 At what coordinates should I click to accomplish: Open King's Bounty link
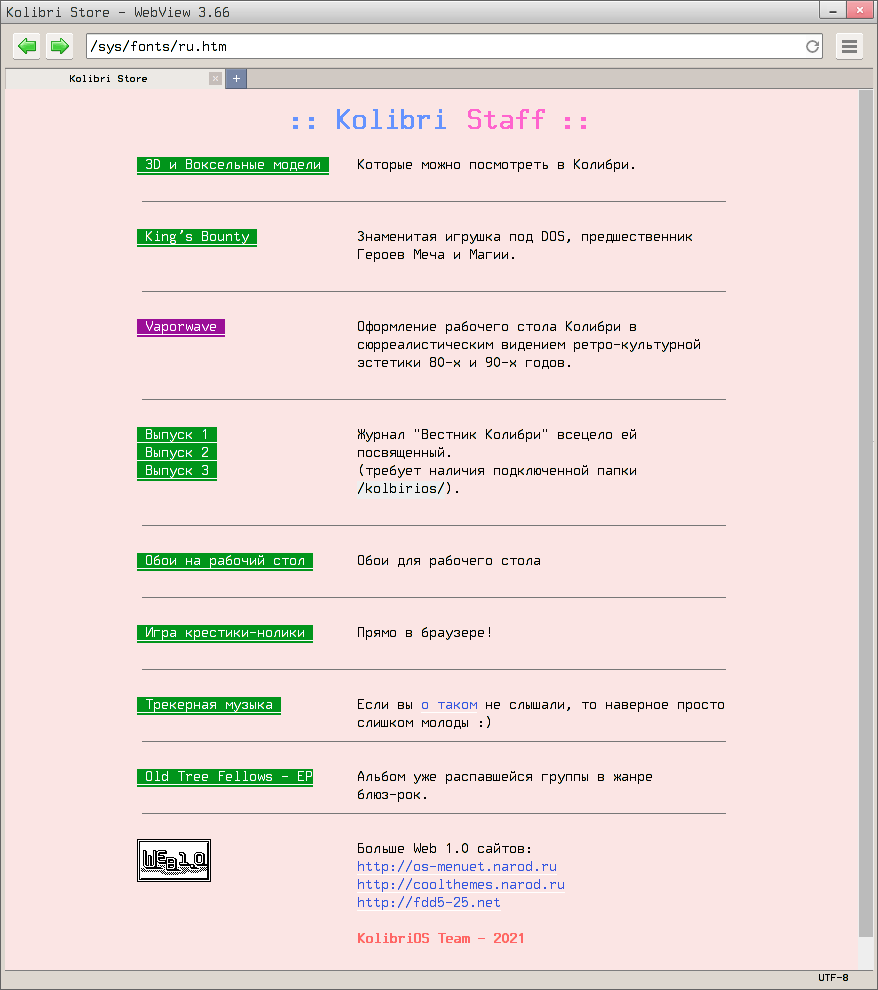(x=197, y=237)
